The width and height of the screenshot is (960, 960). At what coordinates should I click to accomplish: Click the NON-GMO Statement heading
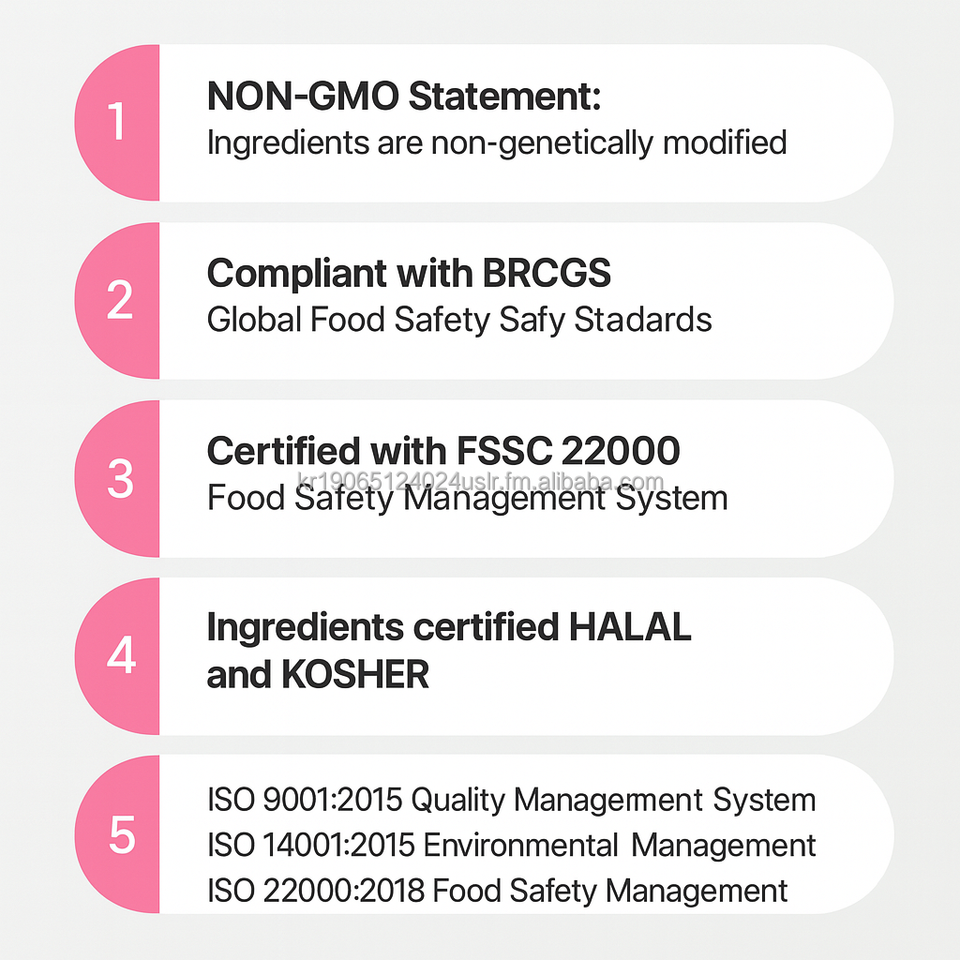point(403,97)
